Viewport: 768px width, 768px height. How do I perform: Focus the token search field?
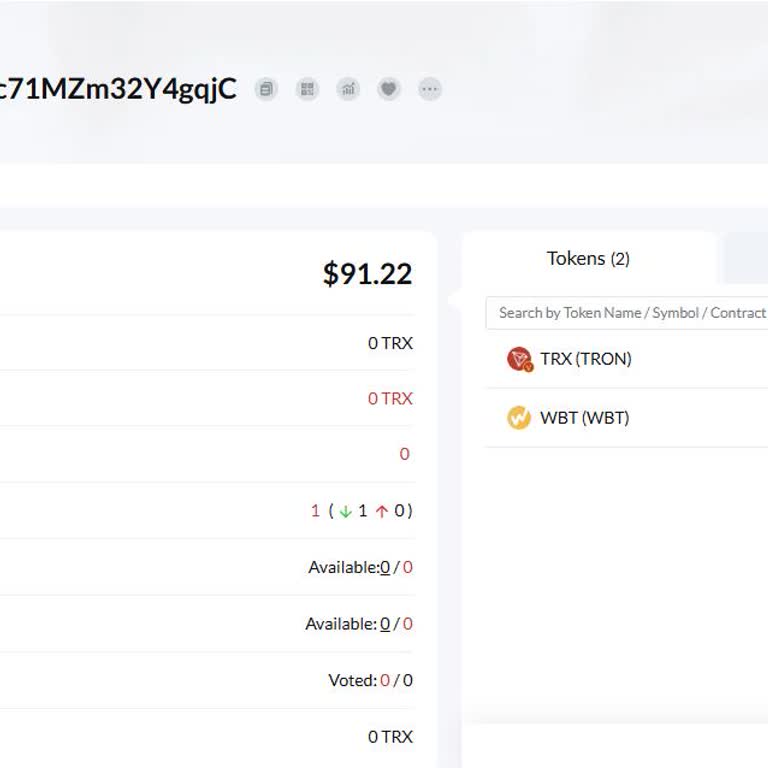(627, 313)
